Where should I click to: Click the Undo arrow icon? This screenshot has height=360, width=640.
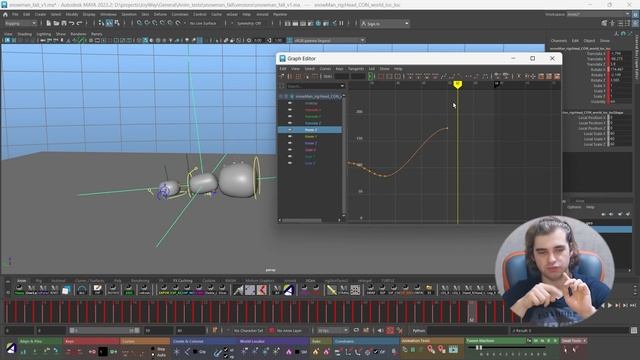(71, 23)
